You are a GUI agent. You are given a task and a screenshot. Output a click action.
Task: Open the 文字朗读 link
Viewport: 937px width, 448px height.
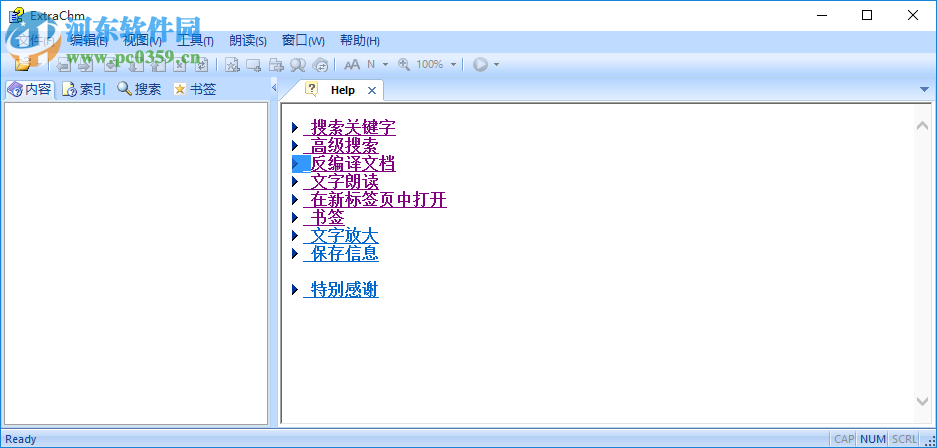(341, 181)
